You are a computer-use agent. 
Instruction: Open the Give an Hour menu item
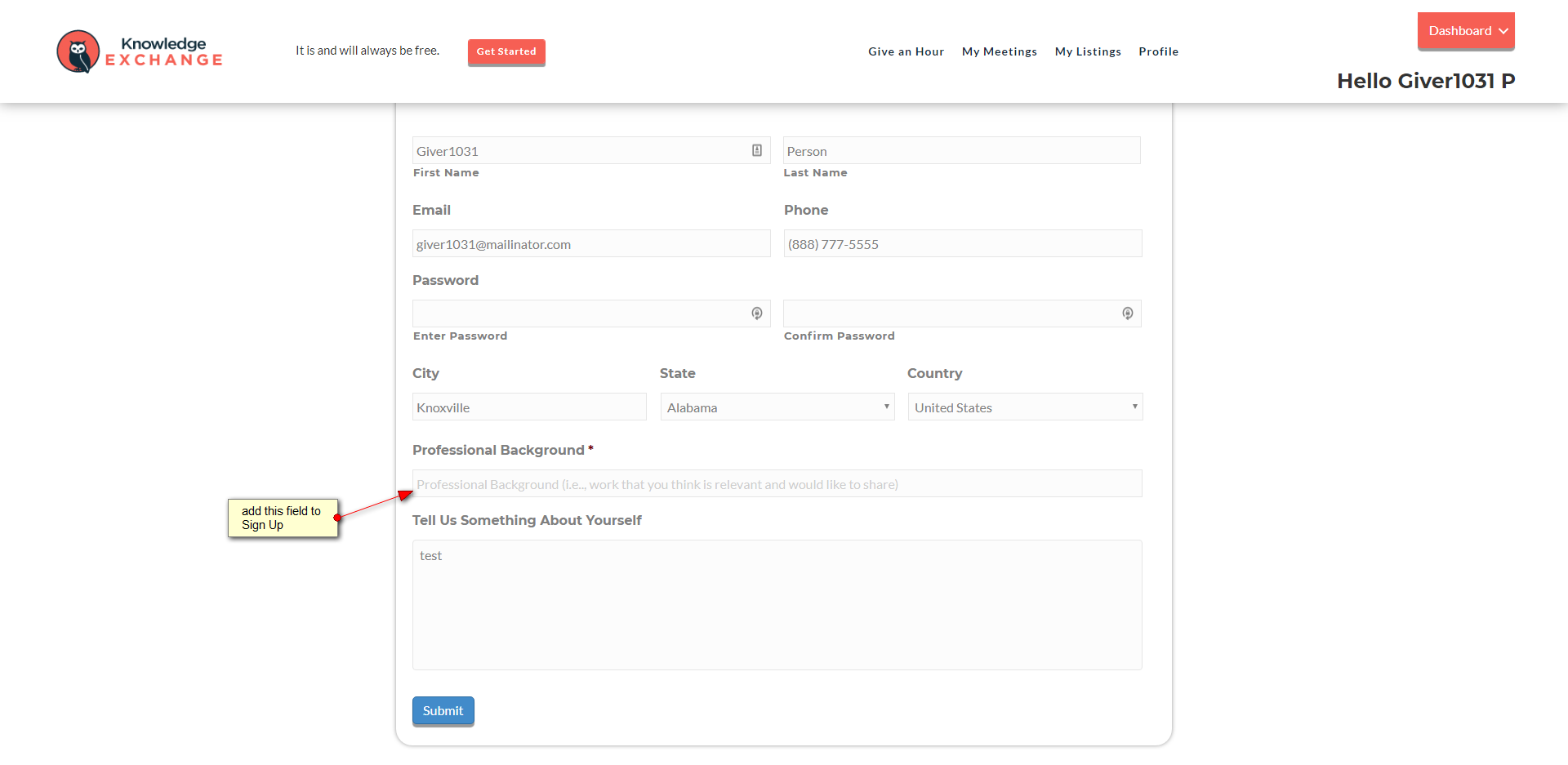906,51
